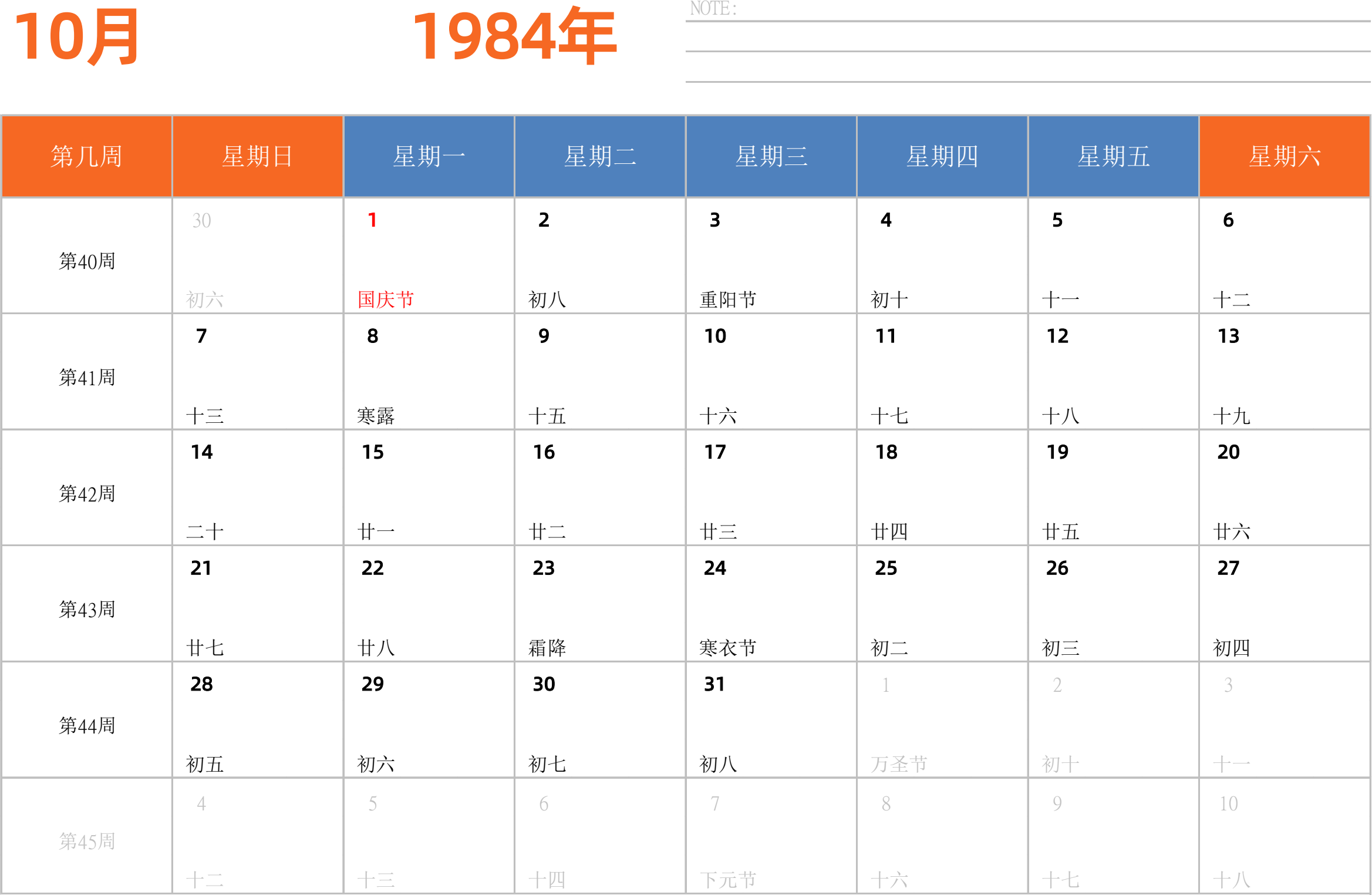
Task: Click the 寒衣节 festival label
Action: coord(728,648)
